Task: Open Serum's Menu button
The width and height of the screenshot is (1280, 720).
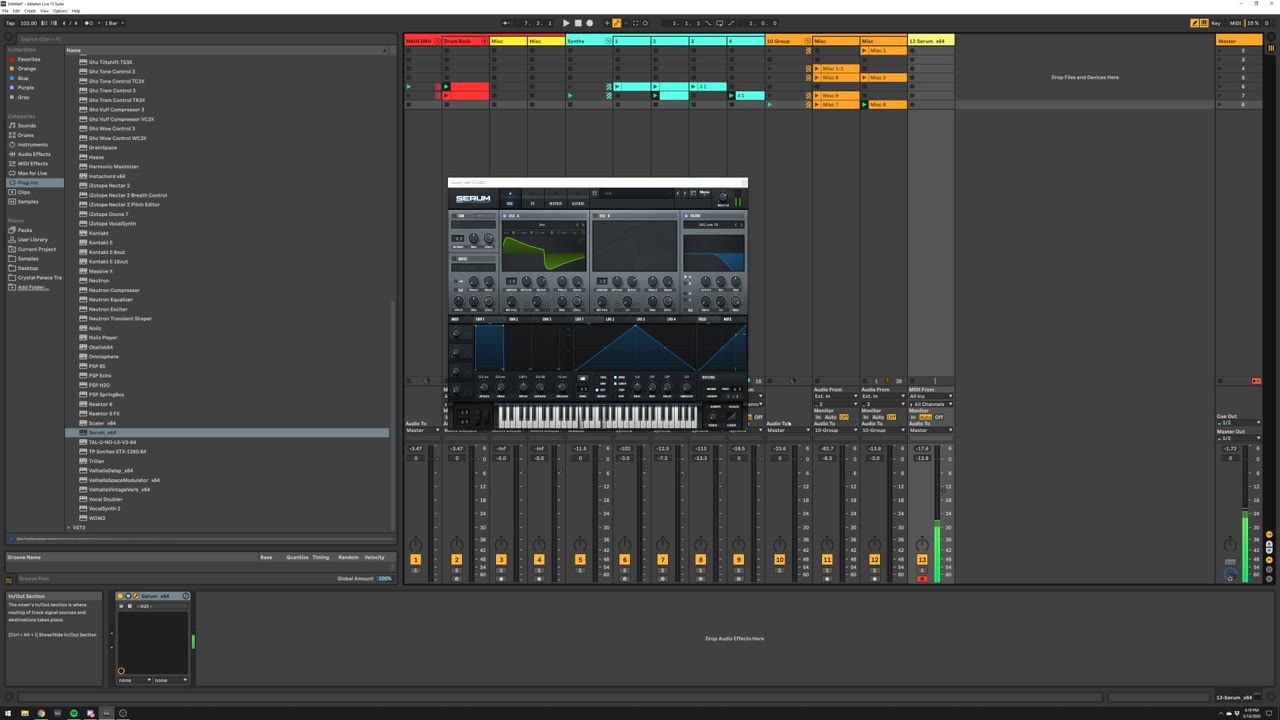Action: coord(704,192)
